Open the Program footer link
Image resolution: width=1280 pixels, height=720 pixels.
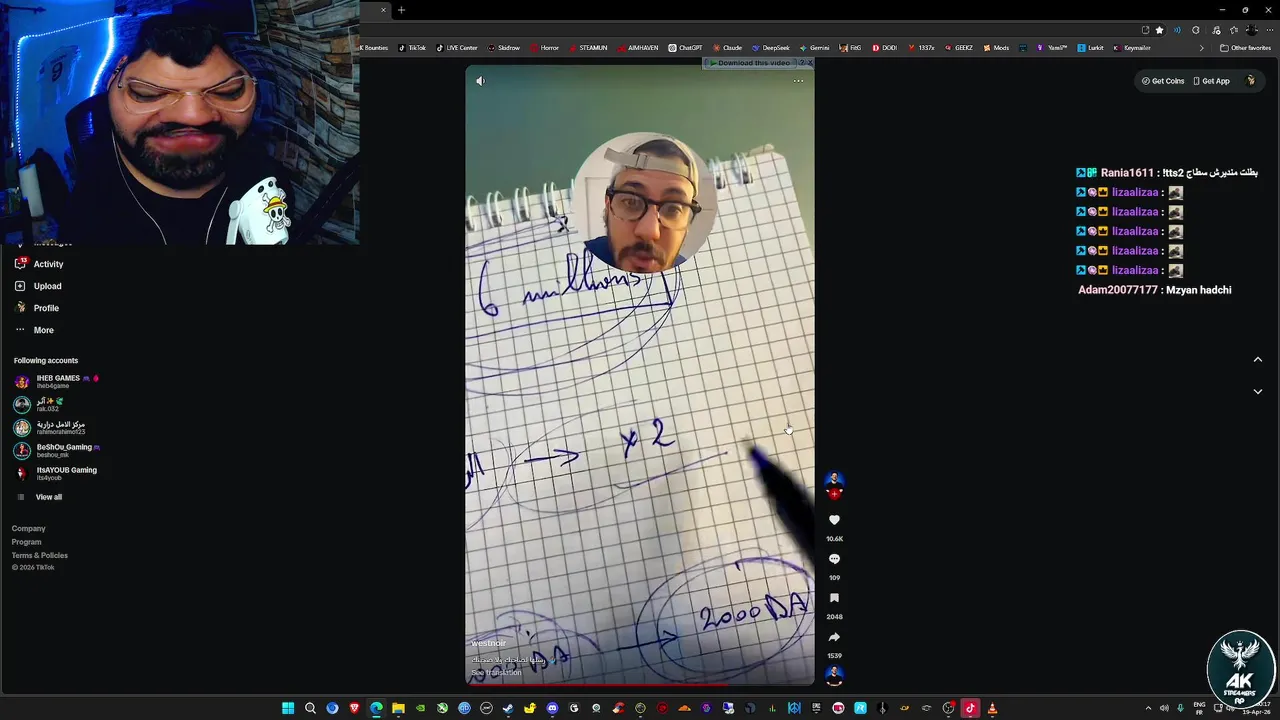pyautogui.click(x=26, y=542)
